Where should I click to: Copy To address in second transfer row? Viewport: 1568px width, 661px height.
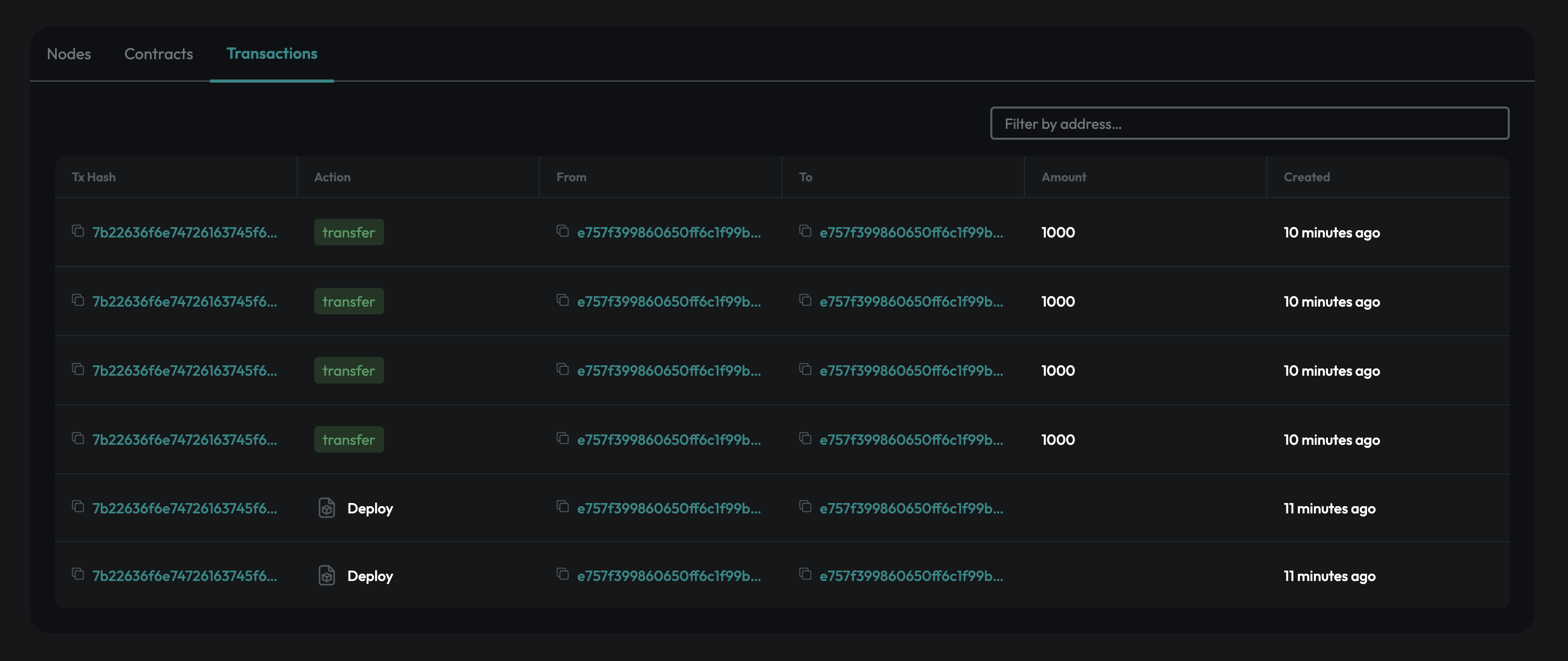[x=805, y=300]
